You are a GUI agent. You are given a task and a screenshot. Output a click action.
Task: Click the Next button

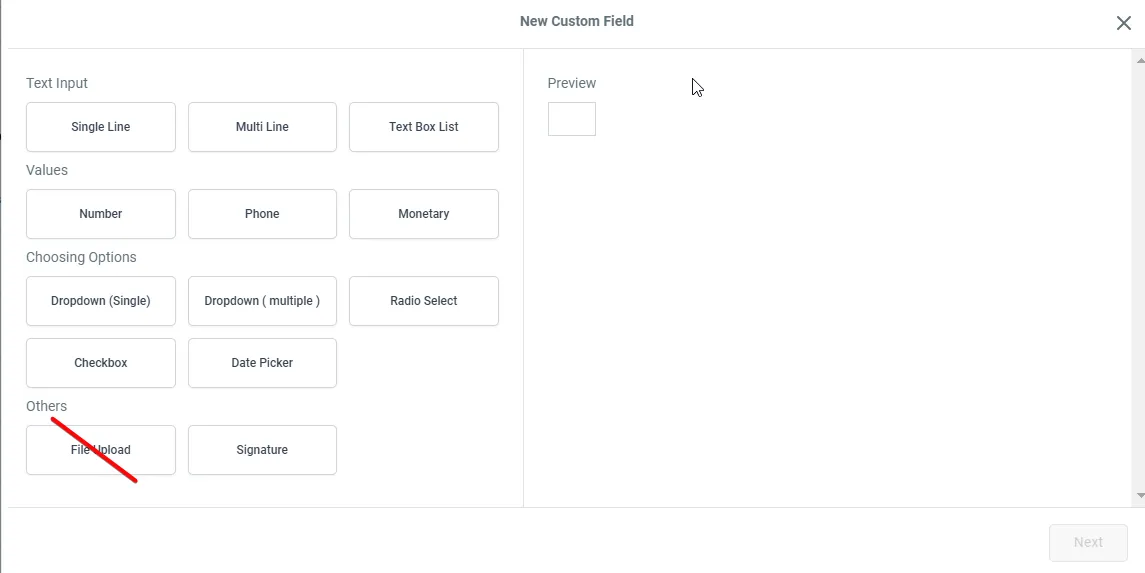pos(1088,542)
